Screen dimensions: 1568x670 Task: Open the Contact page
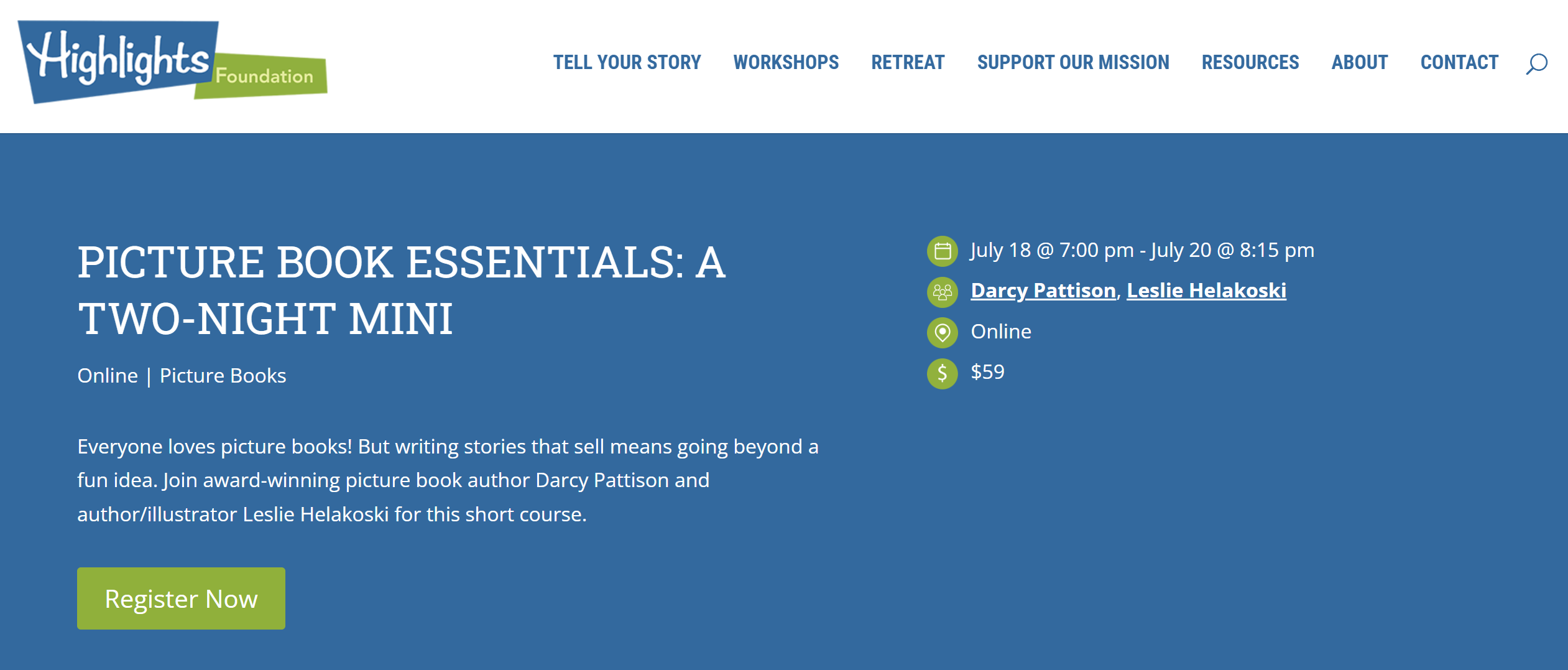point(1459,63)
